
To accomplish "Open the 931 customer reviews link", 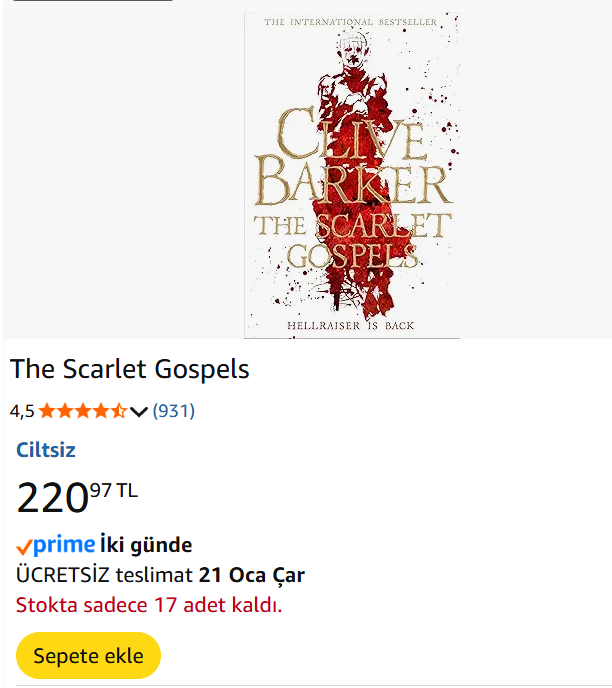I will click(x=173, y=411).
